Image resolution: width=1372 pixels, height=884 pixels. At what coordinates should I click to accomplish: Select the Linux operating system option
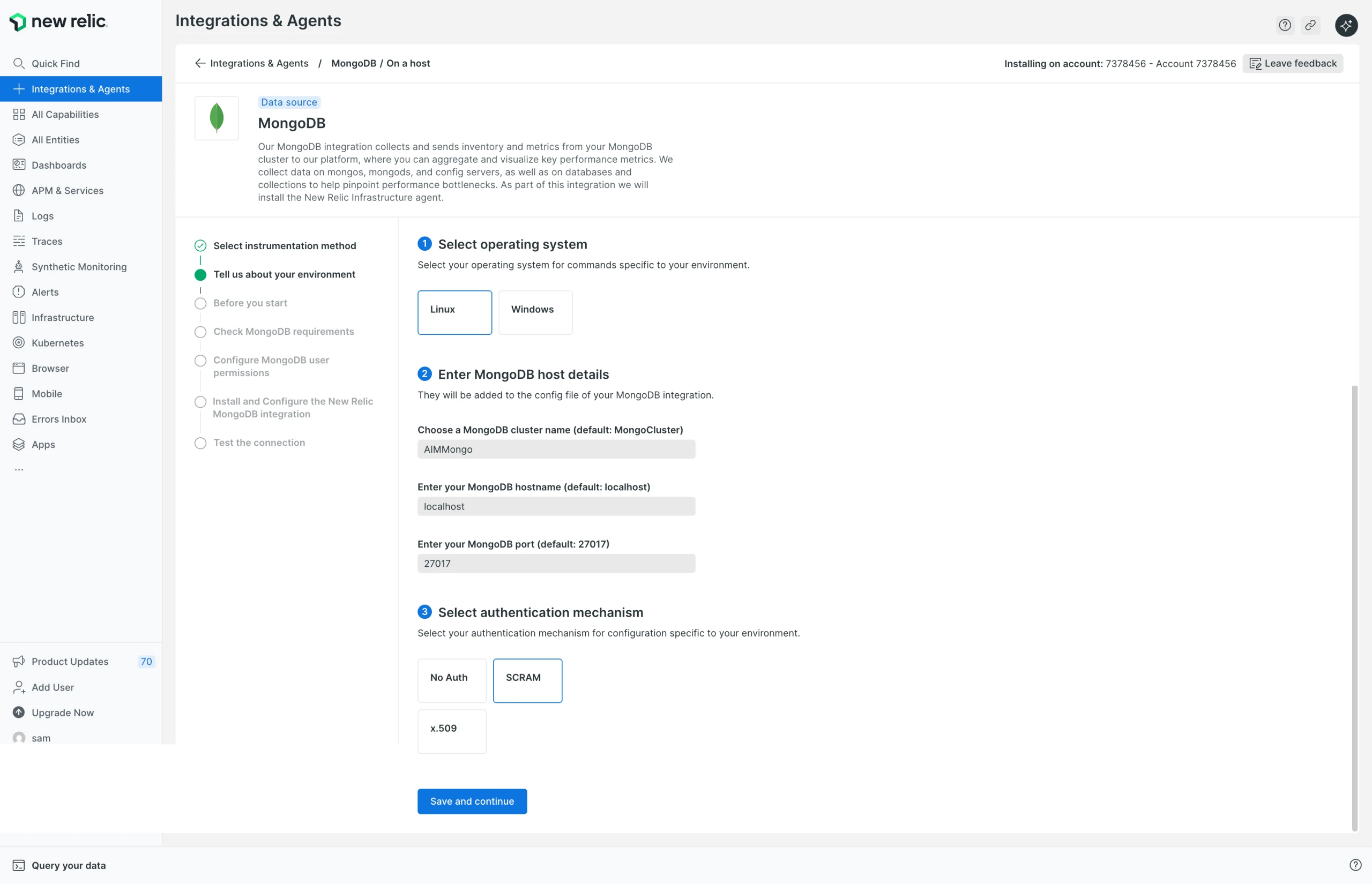(454, 312)
